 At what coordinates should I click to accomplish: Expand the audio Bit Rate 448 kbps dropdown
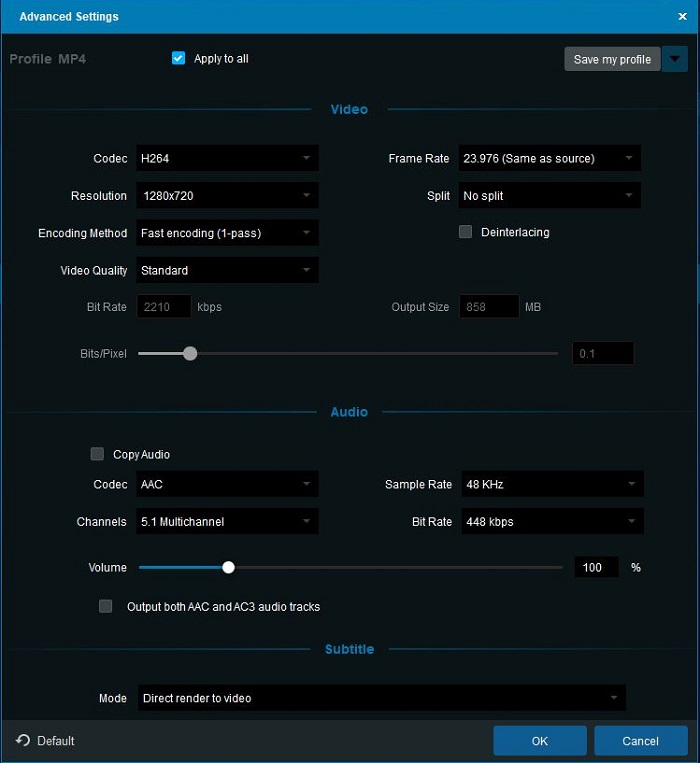(x=552, y=522)
